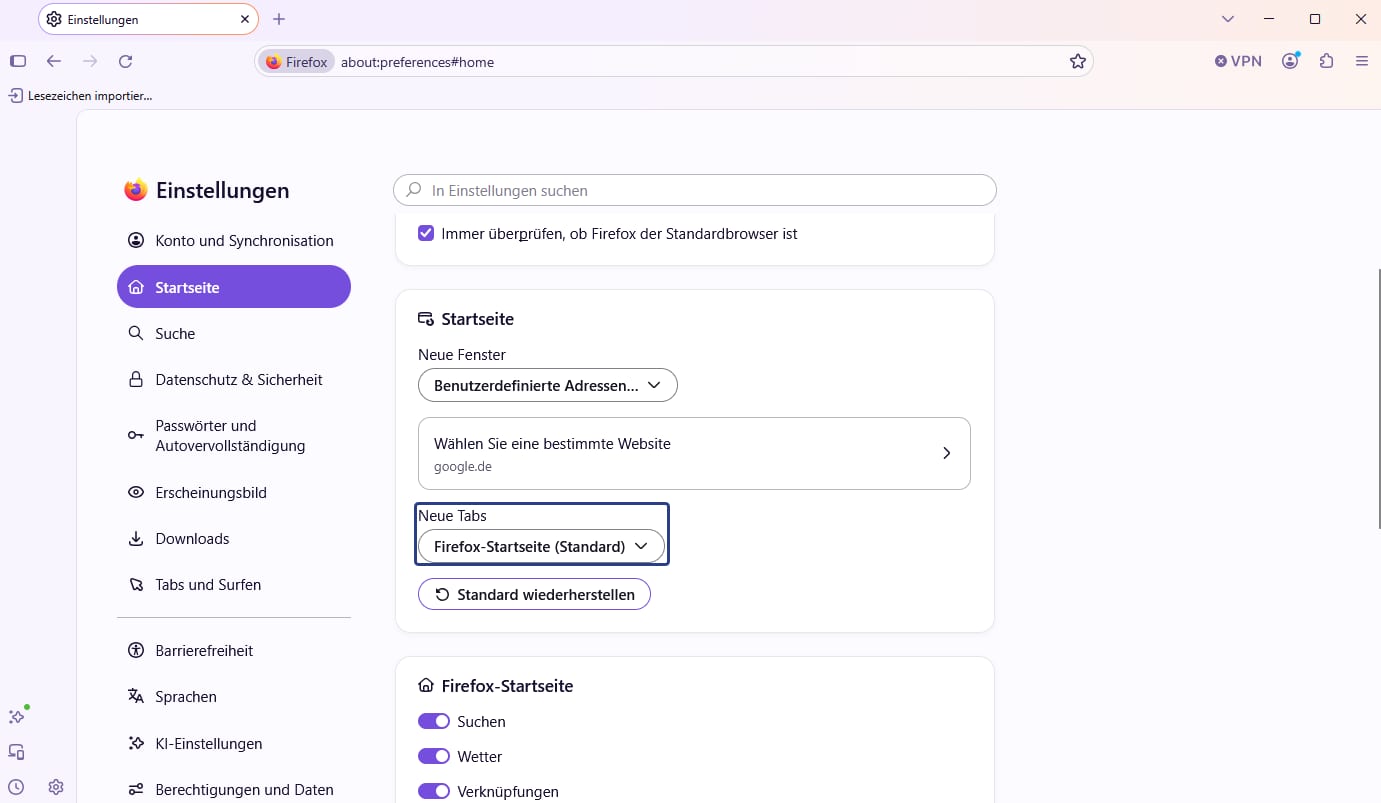
Task: Open Tabs und Surfen settings
Action: pos(233,584)
